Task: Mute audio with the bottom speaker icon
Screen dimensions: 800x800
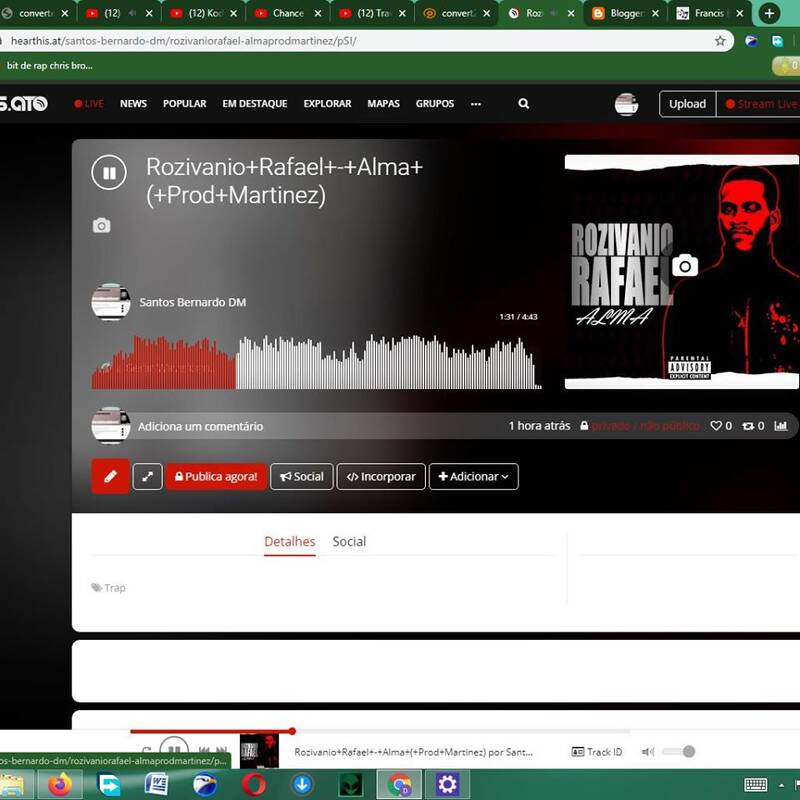Action: click(x=648, y=752)
